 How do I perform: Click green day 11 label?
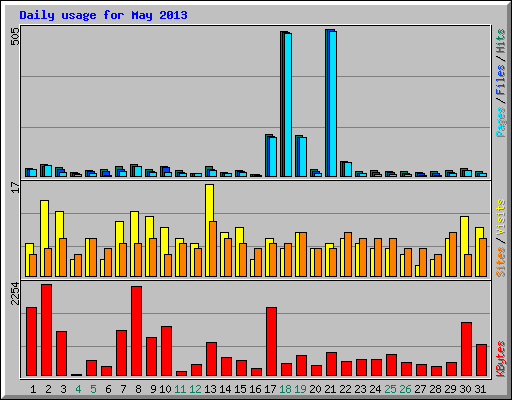(x=180, y=389)
